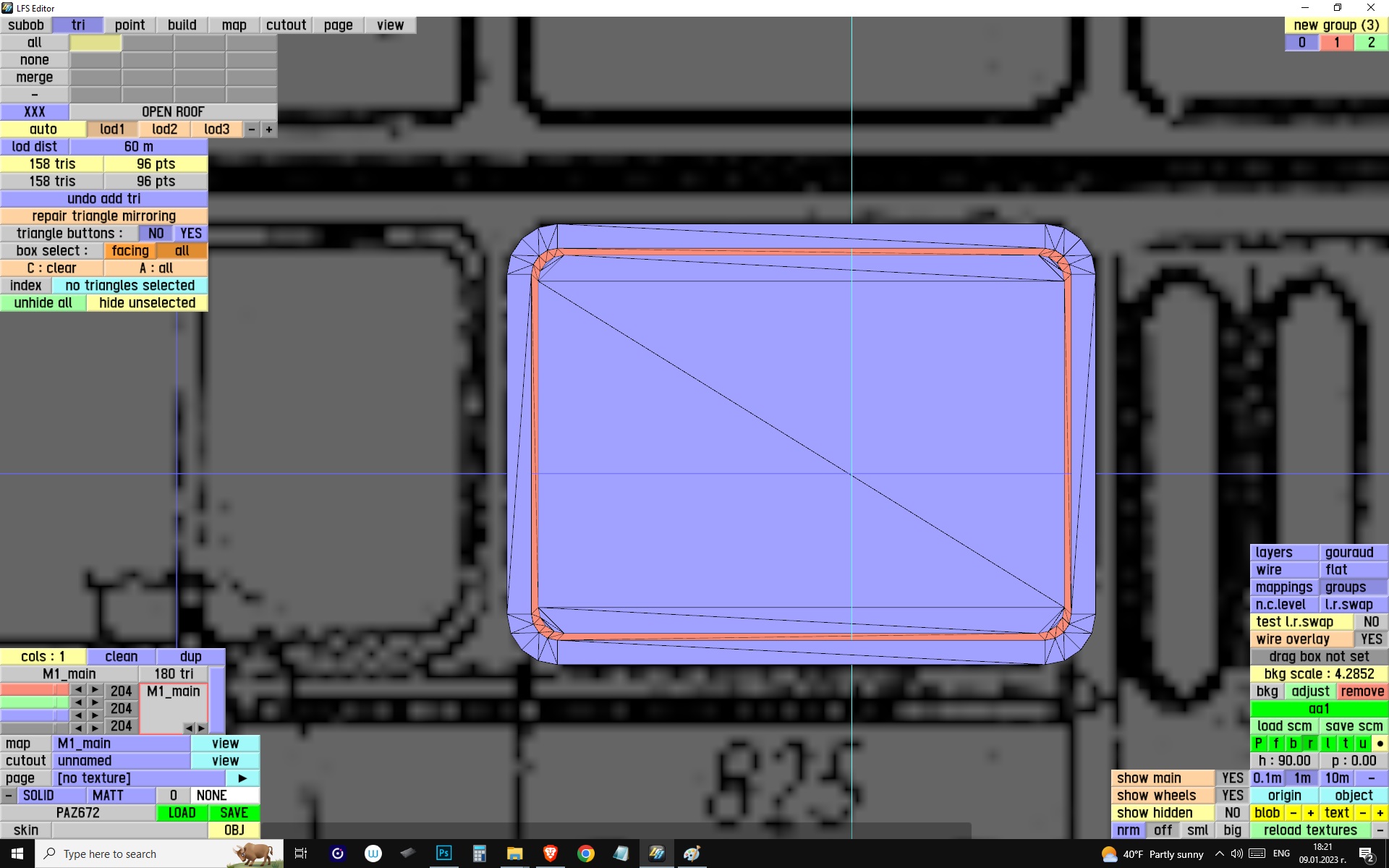Open the build tab

coord(182,25)
